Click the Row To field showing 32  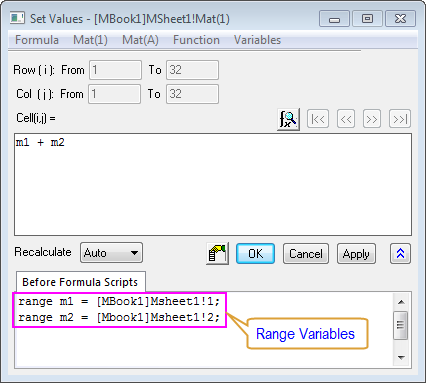[193, 70]
